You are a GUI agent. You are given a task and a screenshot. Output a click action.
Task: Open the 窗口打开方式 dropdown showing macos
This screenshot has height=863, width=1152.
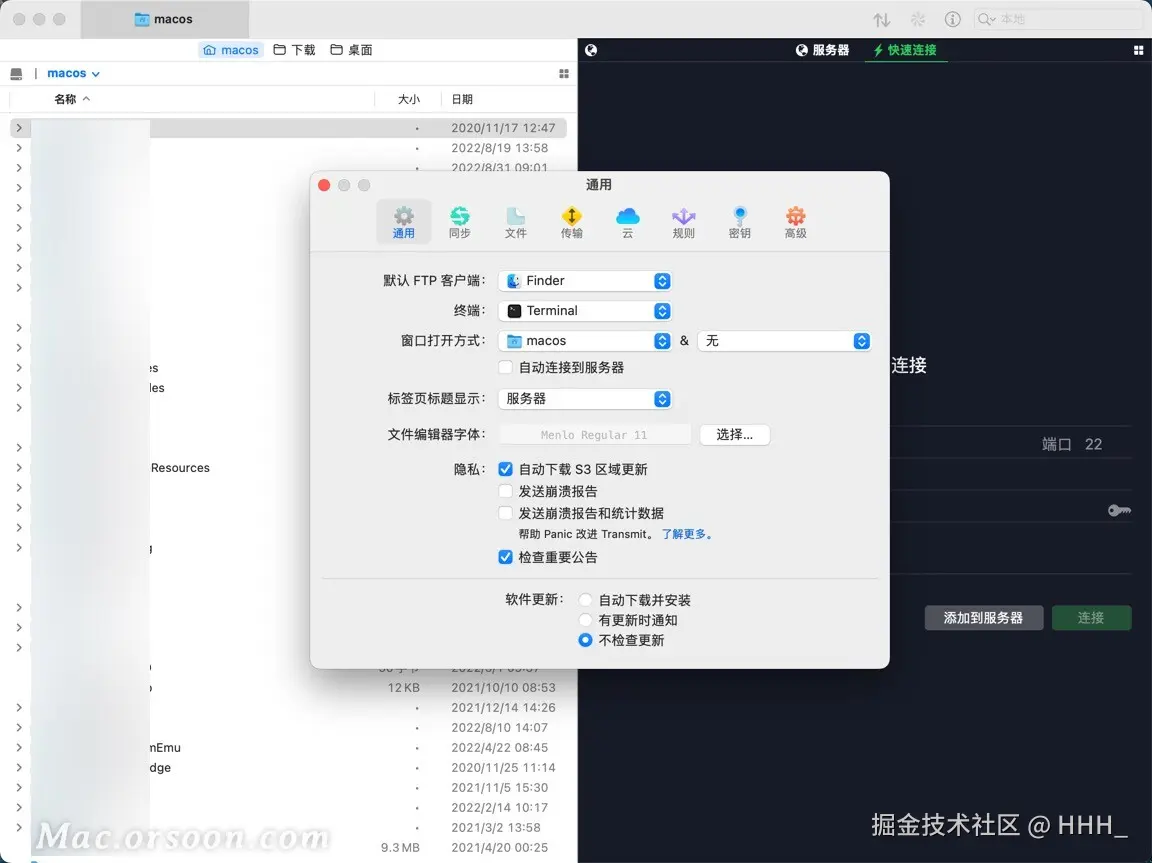click(585, 341)
